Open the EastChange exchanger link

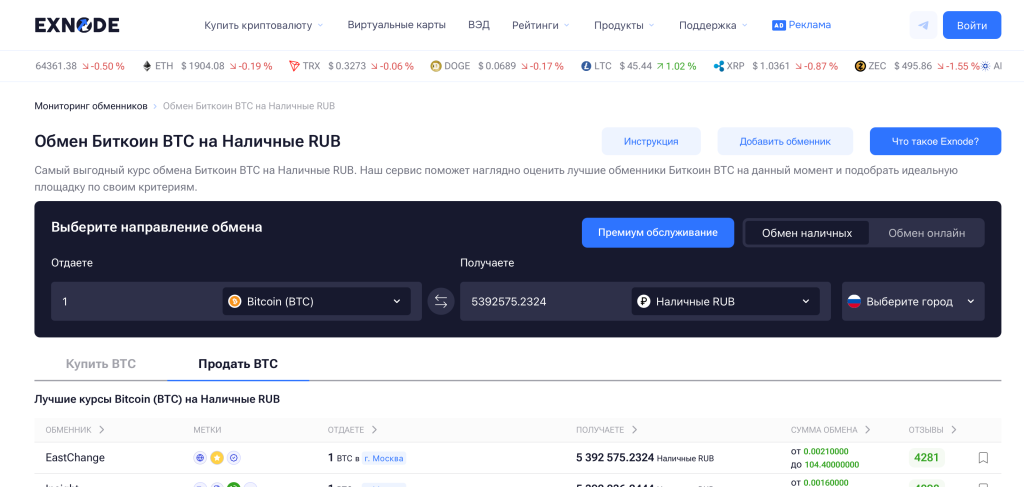tap(75, 458)
